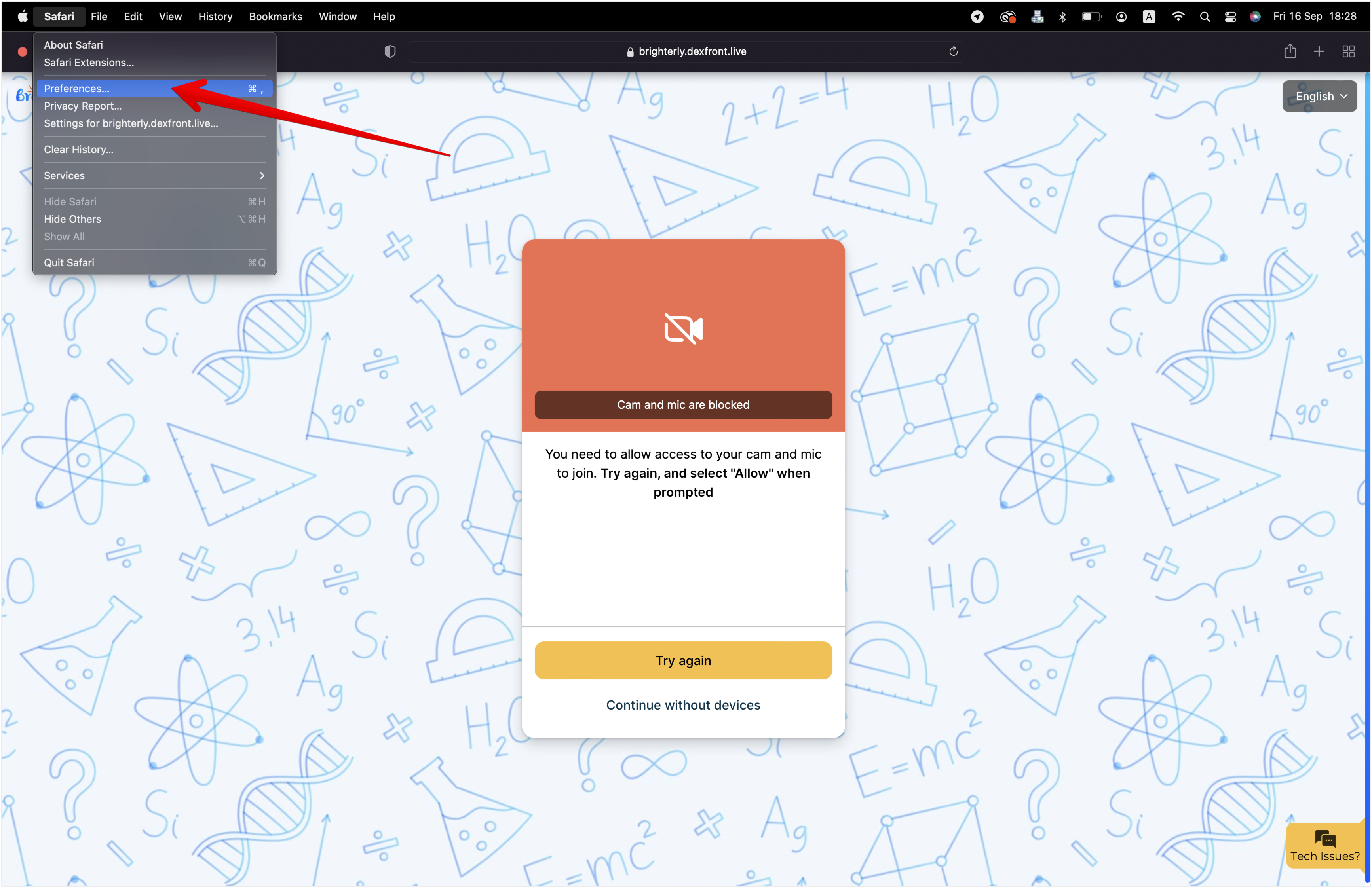Screen dimensions: 1372x888
Task: Click Continue without devices link
Action: coord(683,705)
